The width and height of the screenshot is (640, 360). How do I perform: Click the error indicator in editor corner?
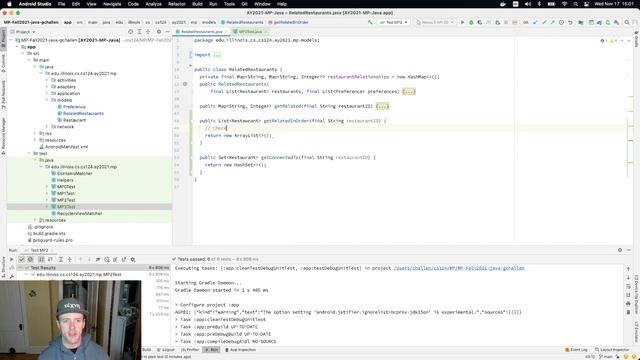click(x=604, y=41)
